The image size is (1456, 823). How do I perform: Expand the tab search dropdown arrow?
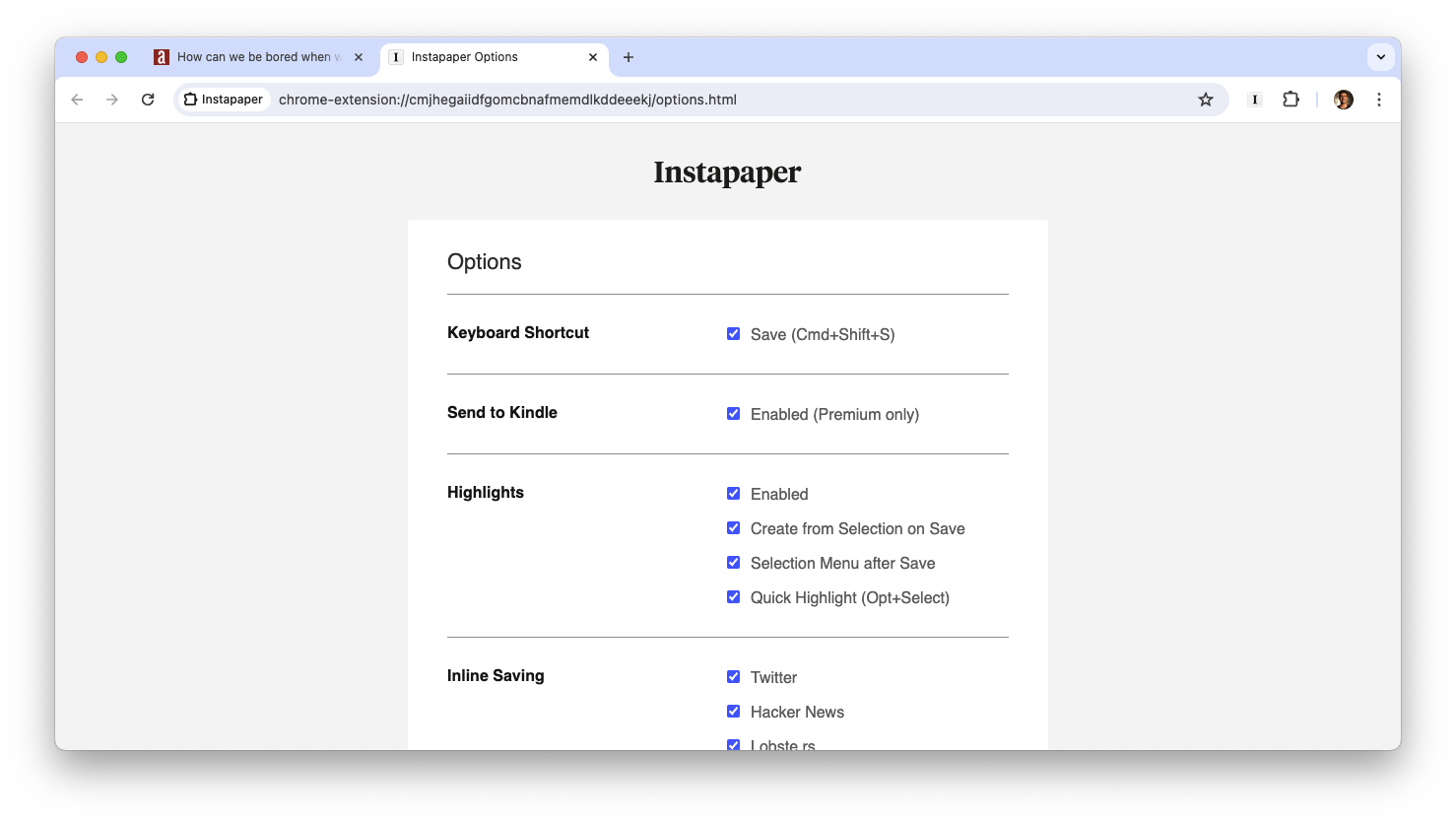point(1380,57)
